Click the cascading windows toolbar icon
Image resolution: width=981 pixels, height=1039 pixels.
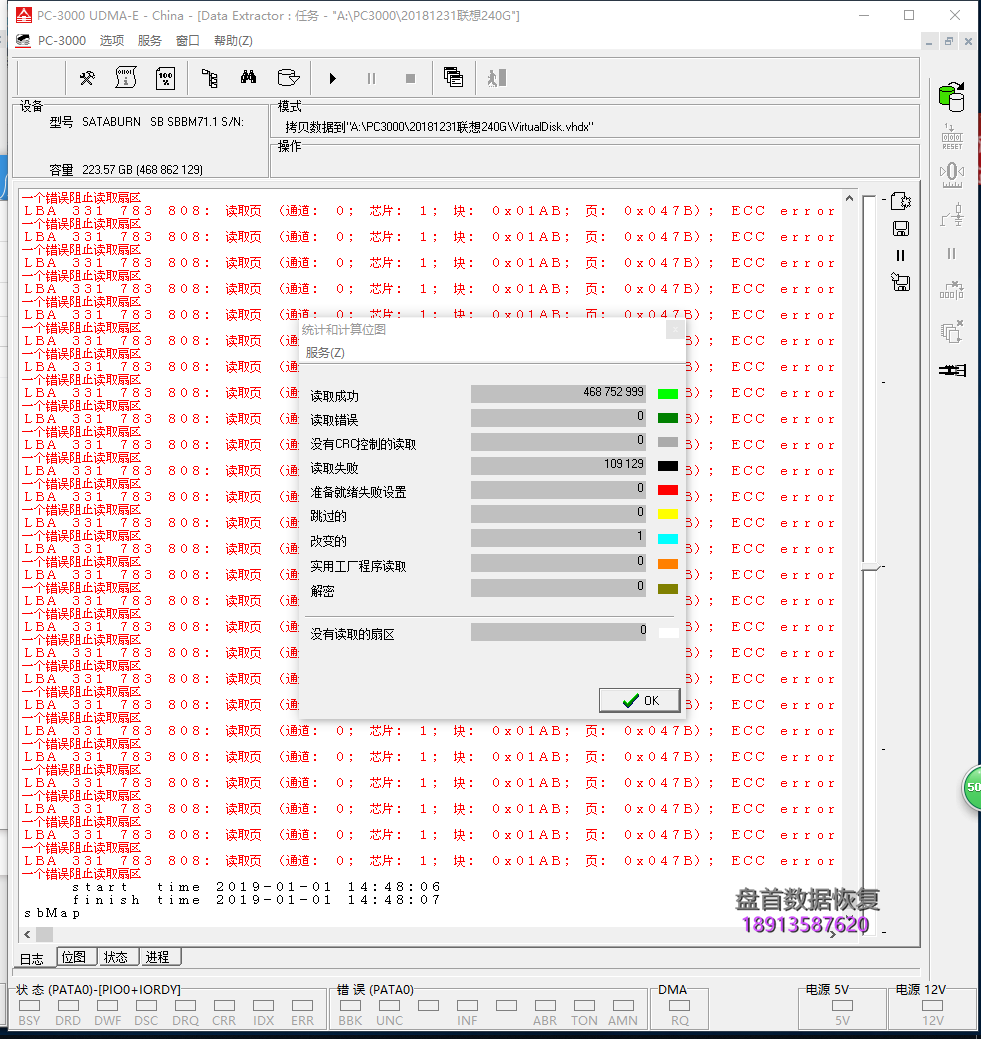click(x=453, y=78)
